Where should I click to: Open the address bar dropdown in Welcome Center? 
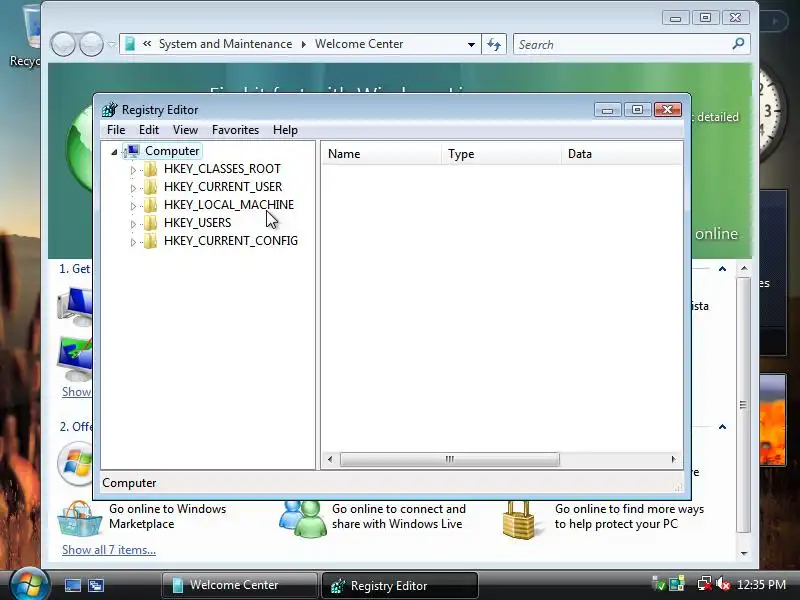[471, 44]
